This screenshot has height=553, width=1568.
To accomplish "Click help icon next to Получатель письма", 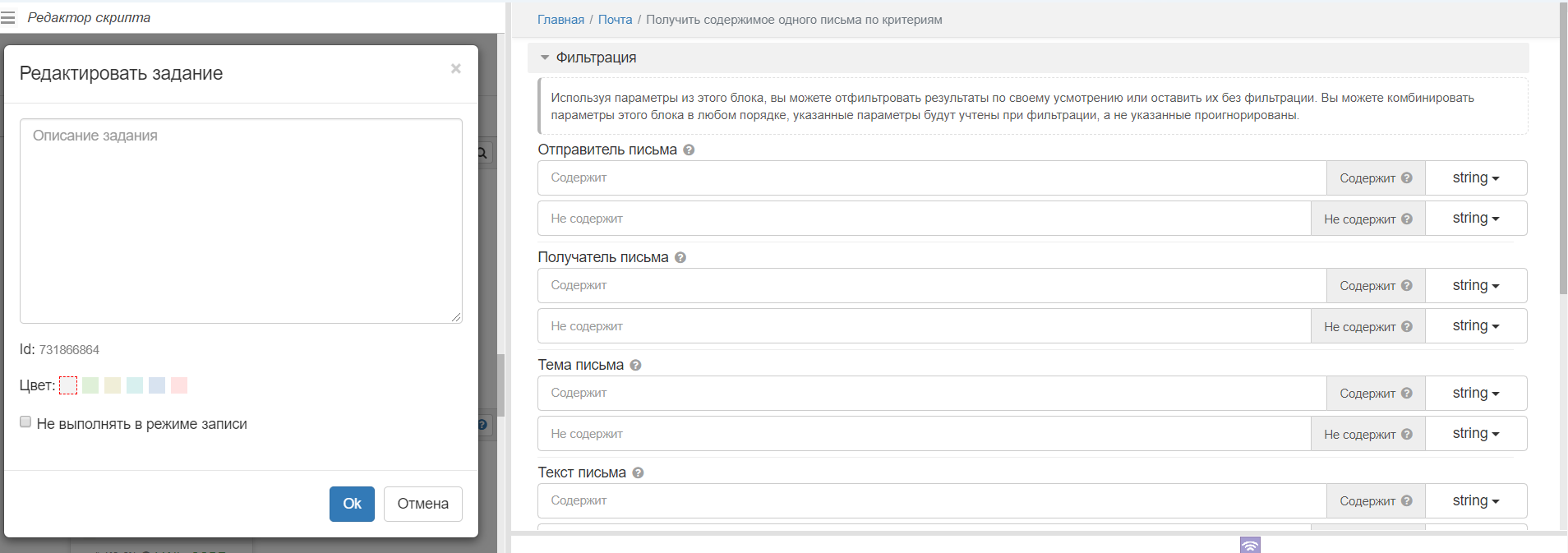I will [680, 258].
